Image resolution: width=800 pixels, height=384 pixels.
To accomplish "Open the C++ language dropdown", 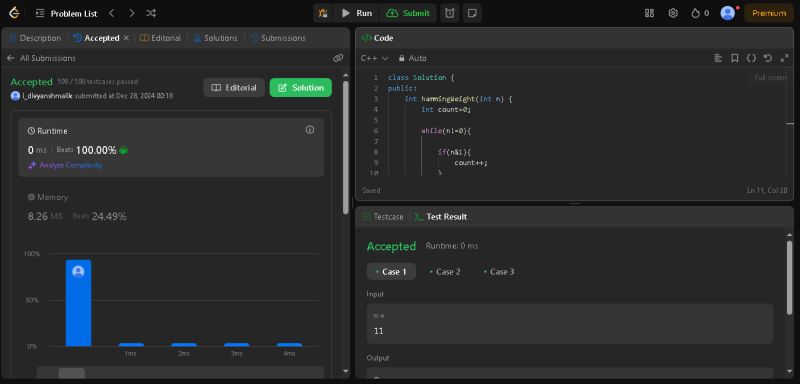I will pyautogui.click(x=374, y=58).
